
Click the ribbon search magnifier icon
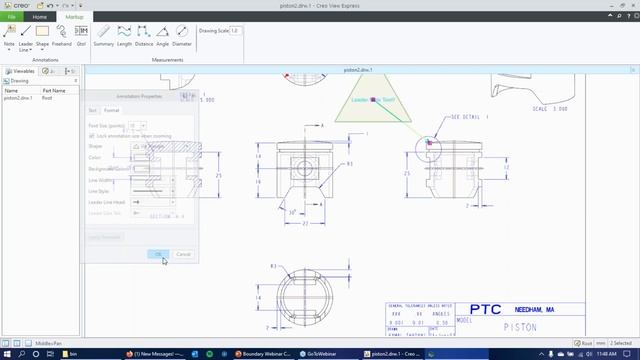click(619, 16)
